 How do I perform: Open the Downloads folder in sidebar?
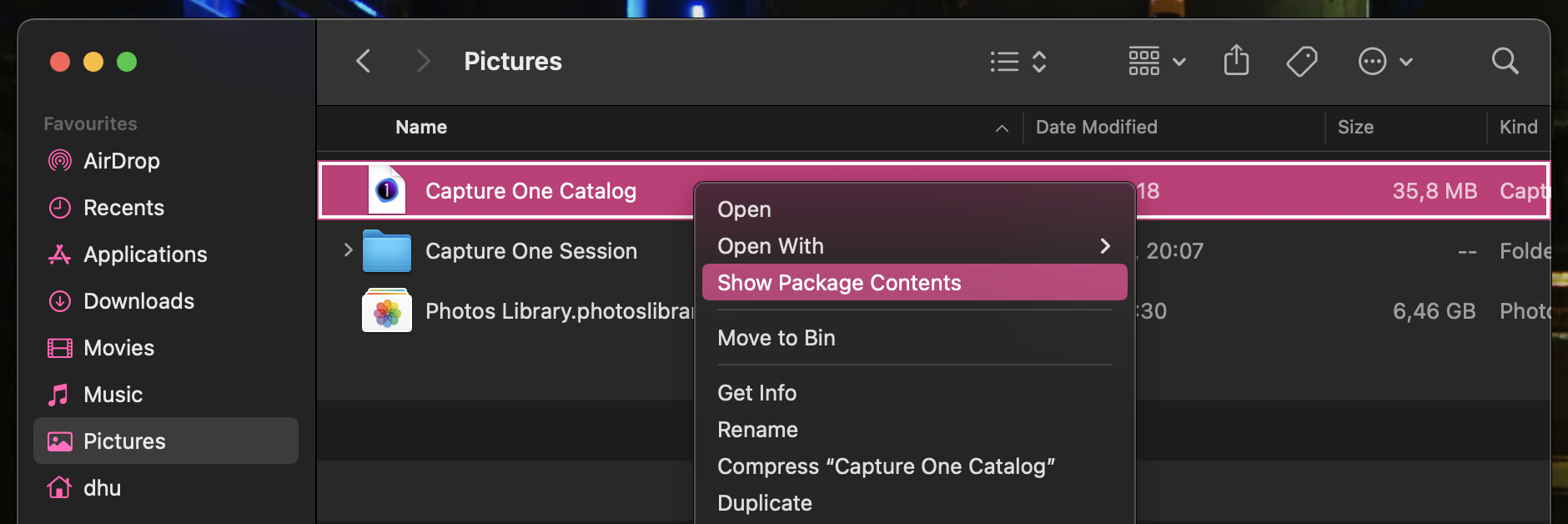pos(138,301)
